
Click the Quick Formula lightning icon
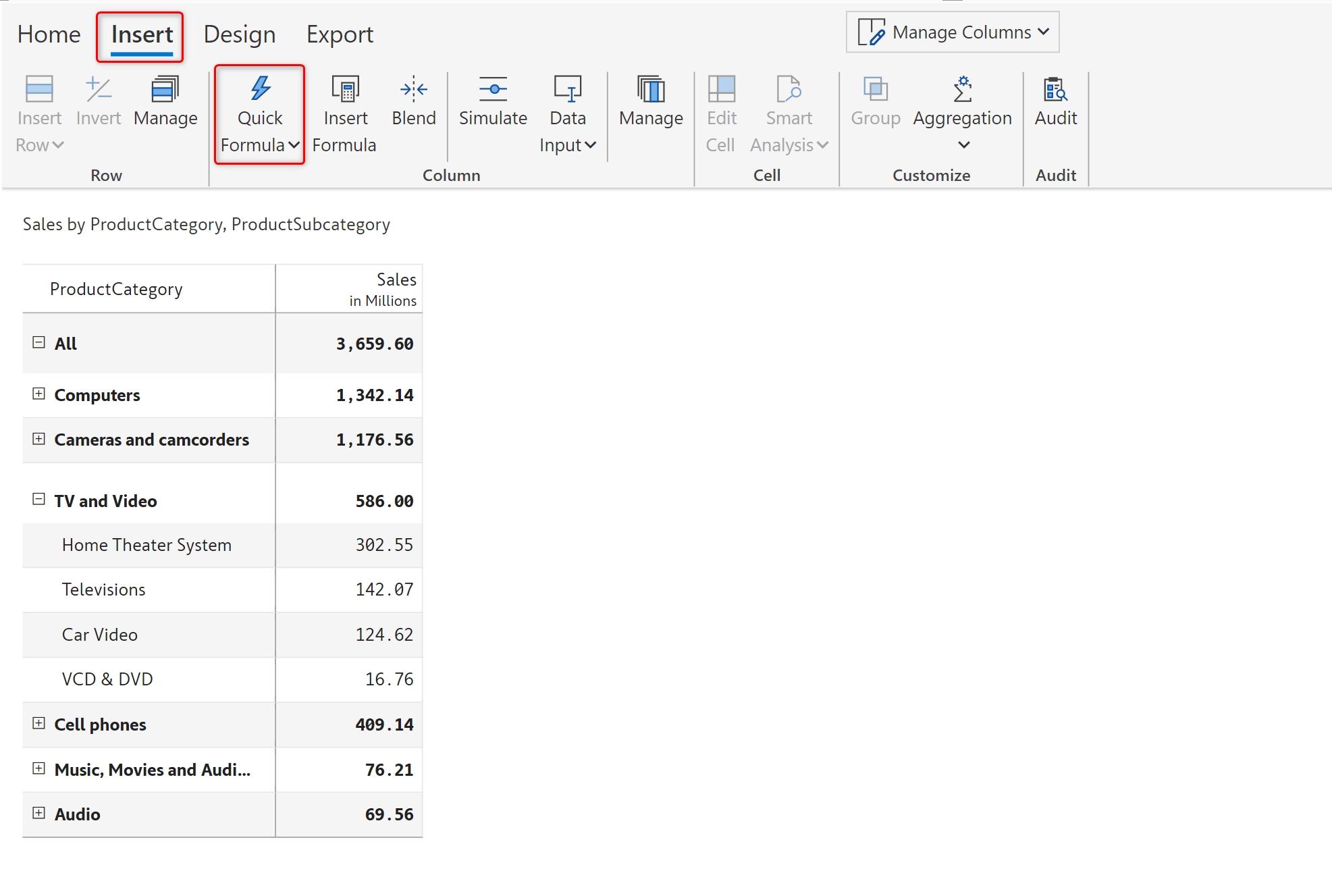260,89
